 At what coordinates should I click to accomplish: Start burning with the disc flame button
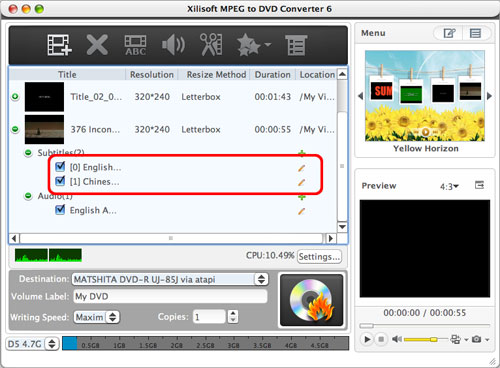click(311, 300)
